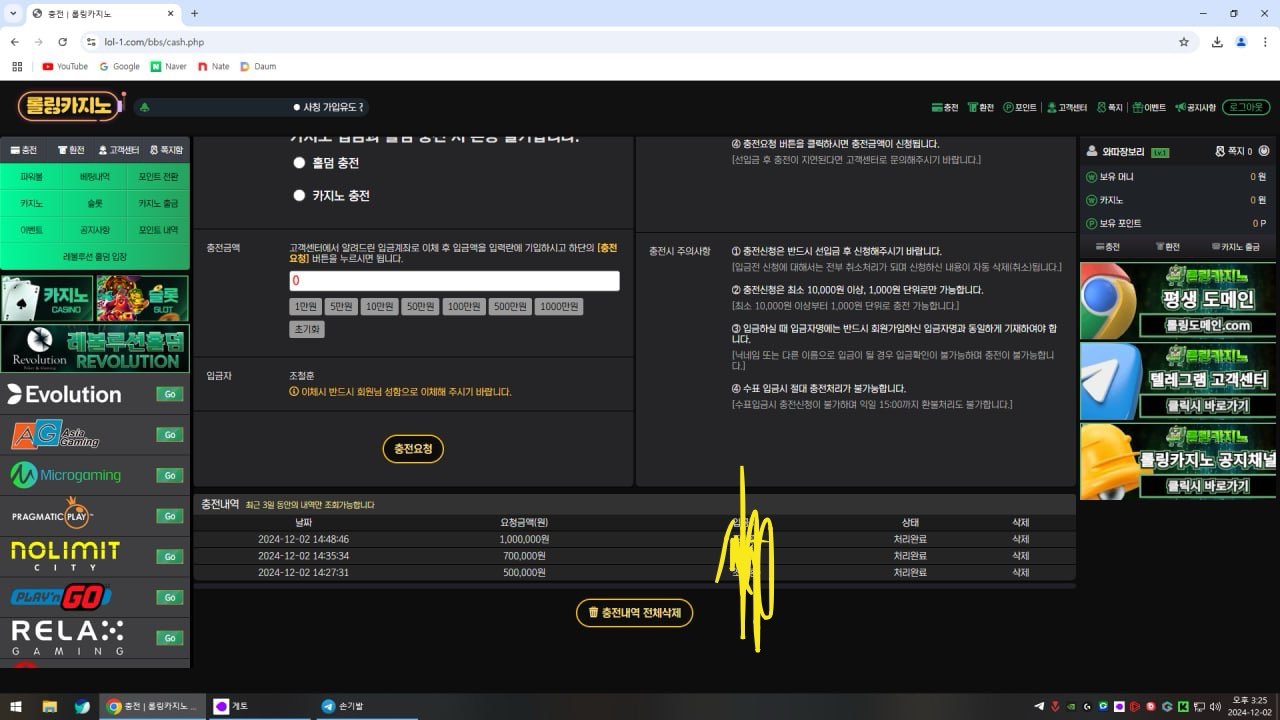Reload the page using the refresh icon

pyautogui.click(x=63, y=42)
